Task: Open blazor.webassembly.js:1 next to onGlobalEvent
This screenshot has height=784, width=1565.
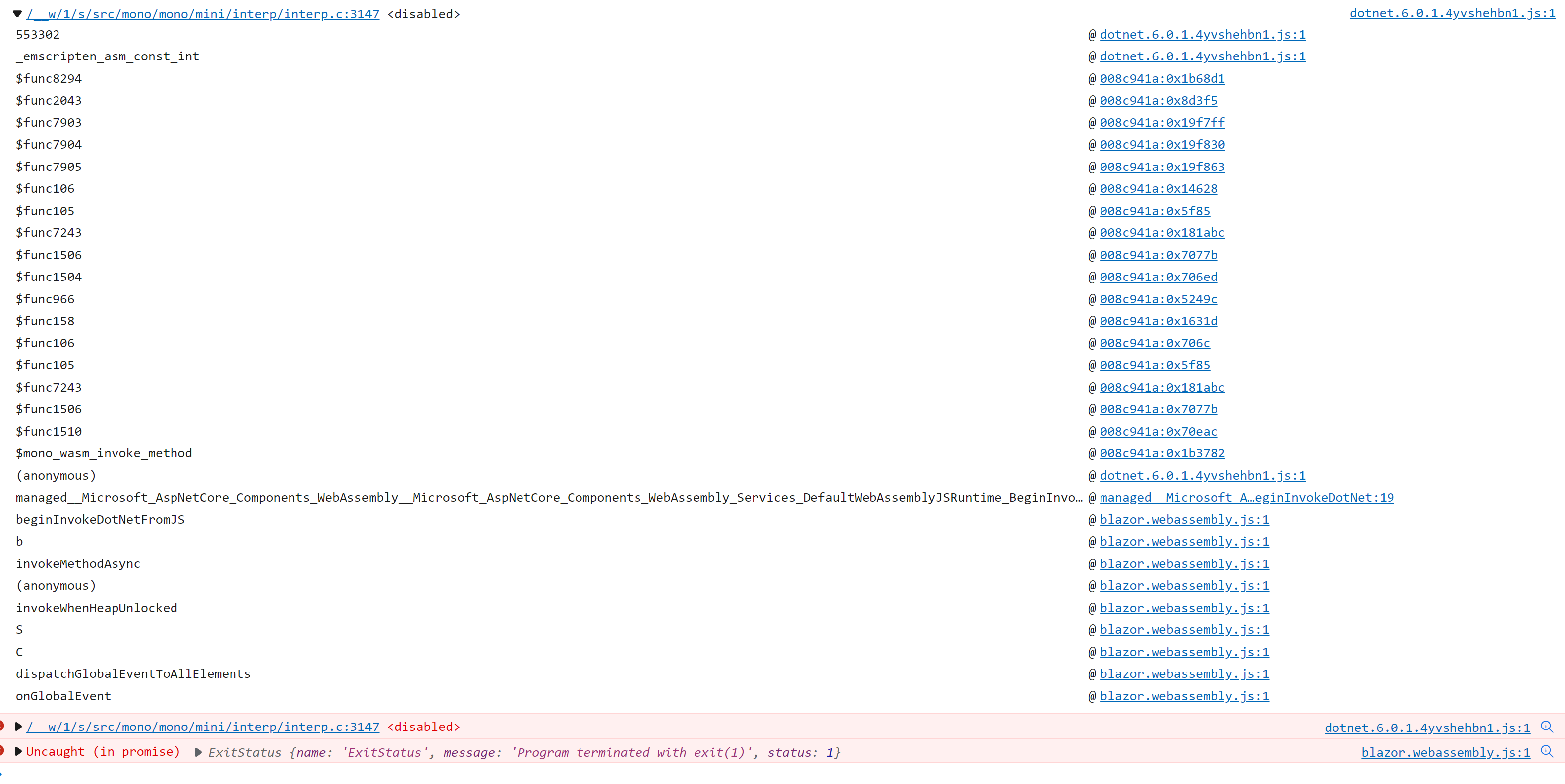Action: pos(1184,697)
